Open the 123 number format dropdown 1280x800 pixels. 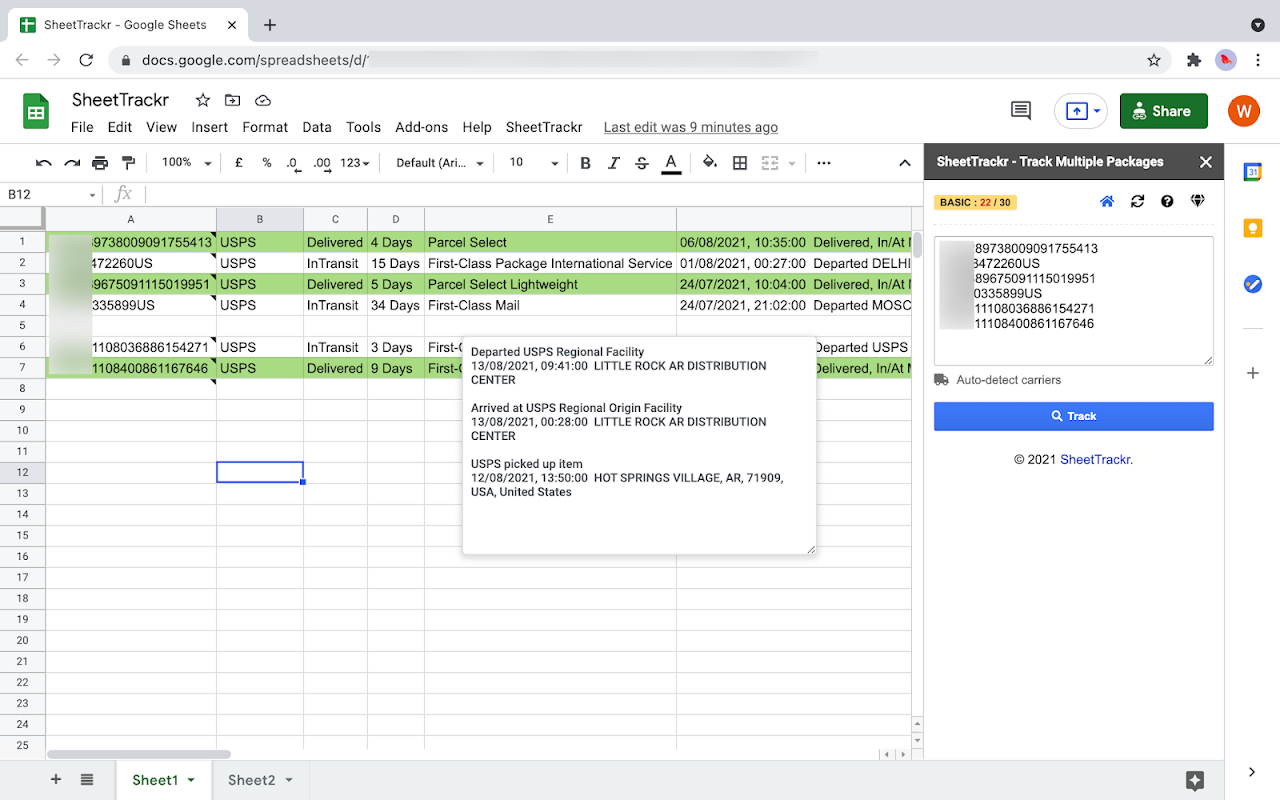coord(355,163)
